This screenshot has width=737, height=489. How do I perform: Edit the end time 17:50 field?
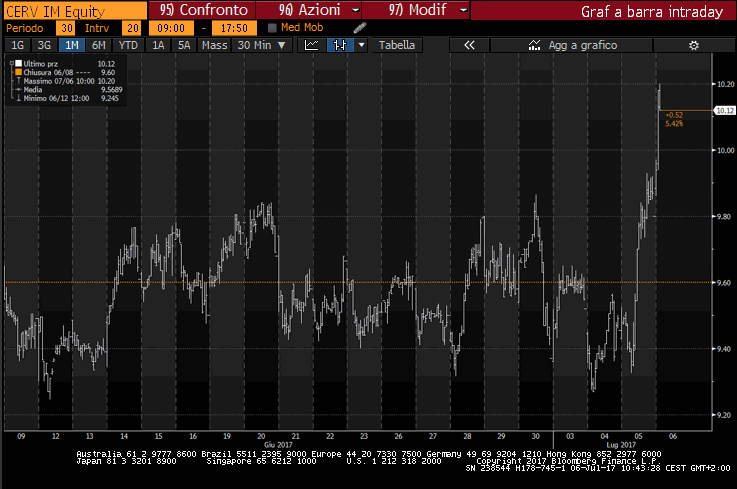click(x=234, y=28)
